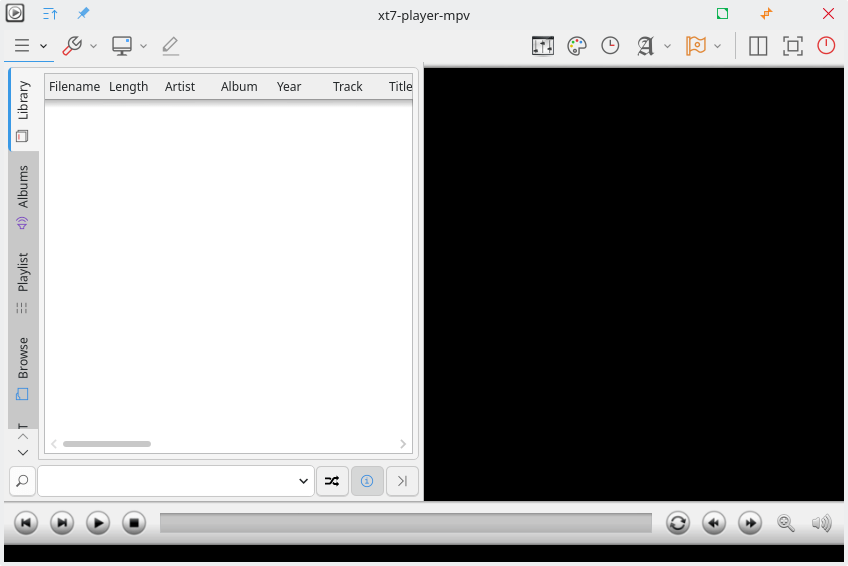Open the search combo box dropdown arrow
This screenshot has width=848, height=566.
click(x=303, y=481)
